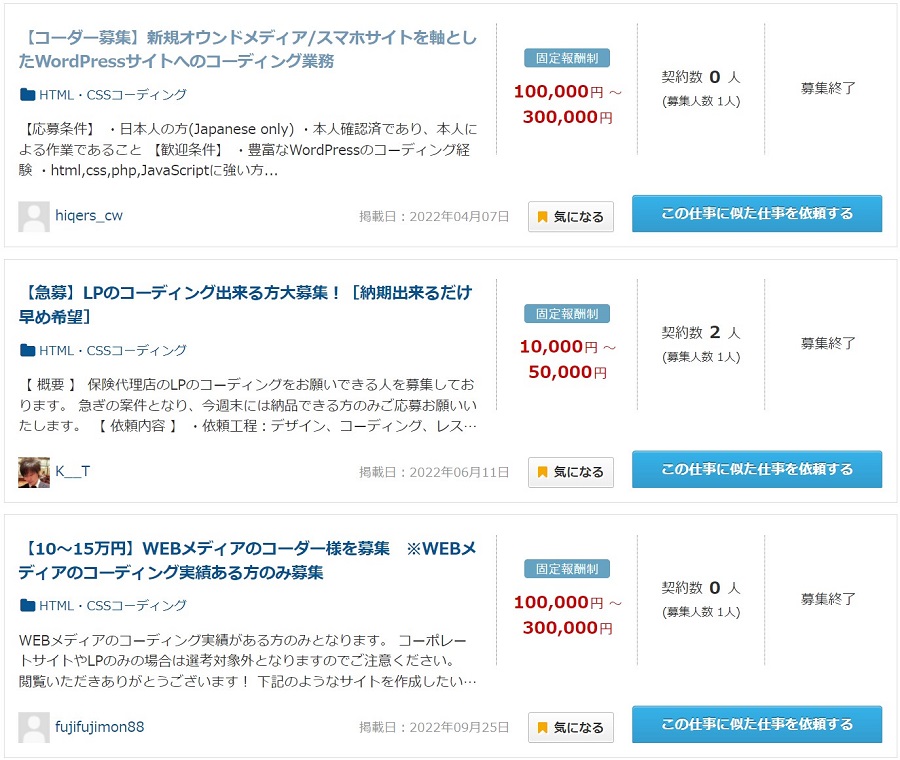Visit the hiqers_cw username link
Image resolution: width=900 pixels, height=760 pixels.
click(x=89, y=216)
